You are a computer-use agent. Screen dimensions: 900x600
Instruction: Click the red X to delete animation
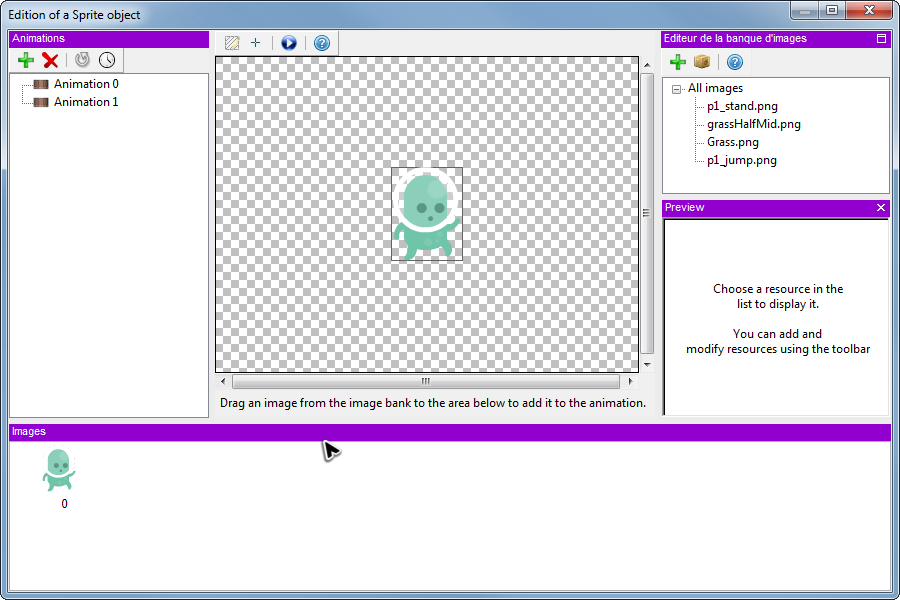click(x=50, y=60)
